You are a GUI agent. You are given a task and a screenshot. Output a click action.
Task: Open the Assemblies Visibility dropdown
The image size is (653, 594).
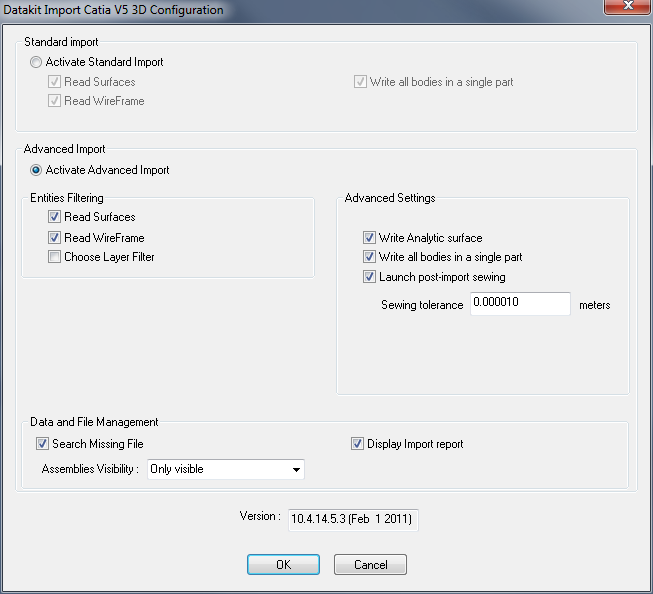click(x=226, y=469)
